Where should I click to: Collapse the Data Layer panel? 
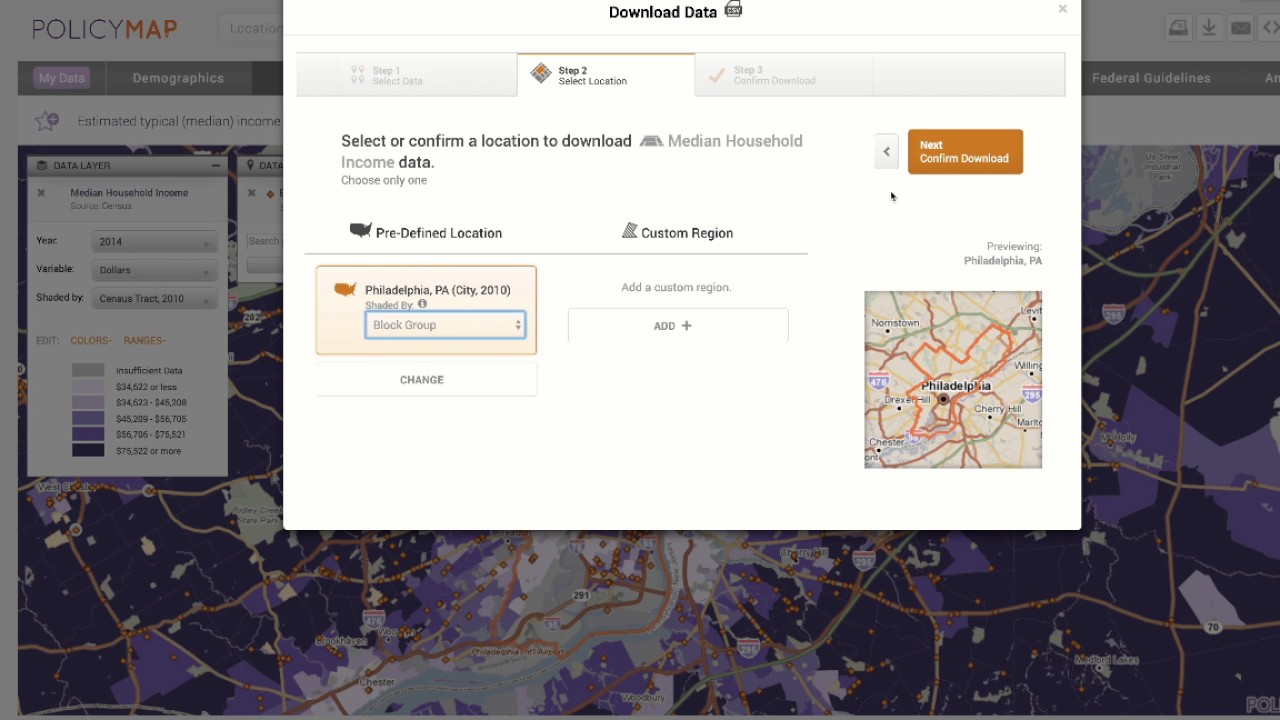tap(215, 166)
